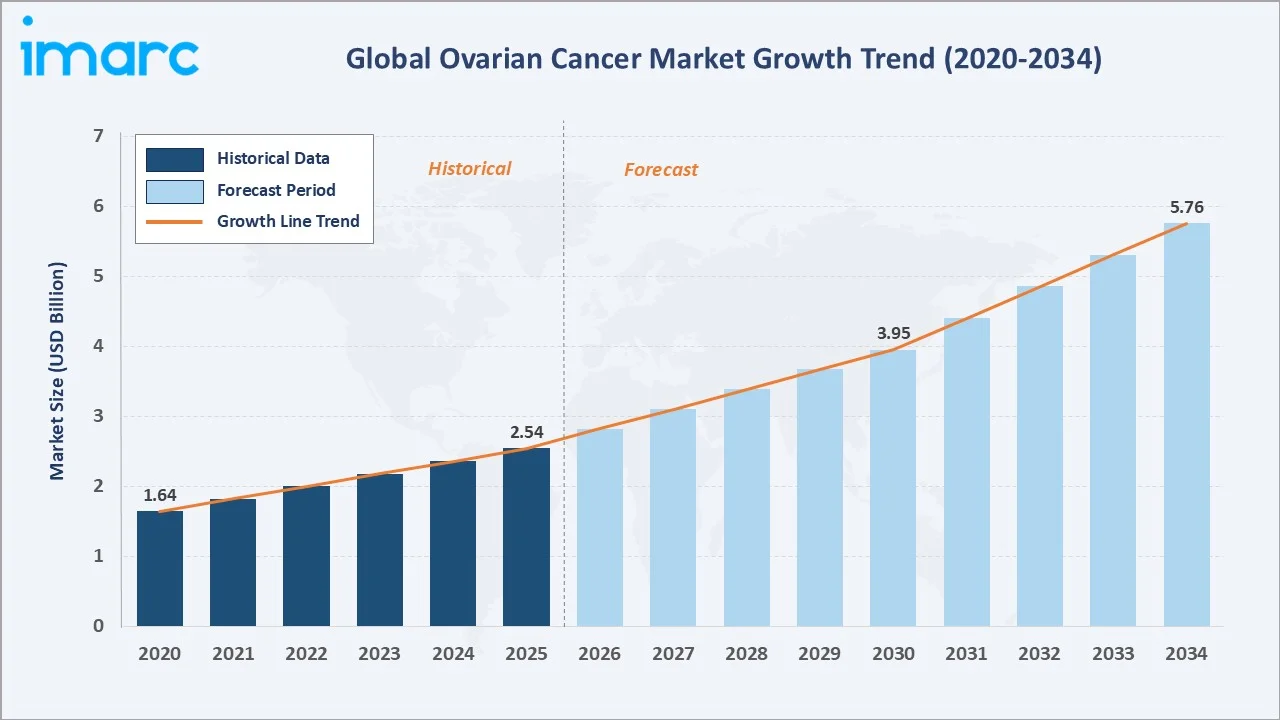
Task: Click y-axis tick label '5'
Action: (x=98, y=276)
